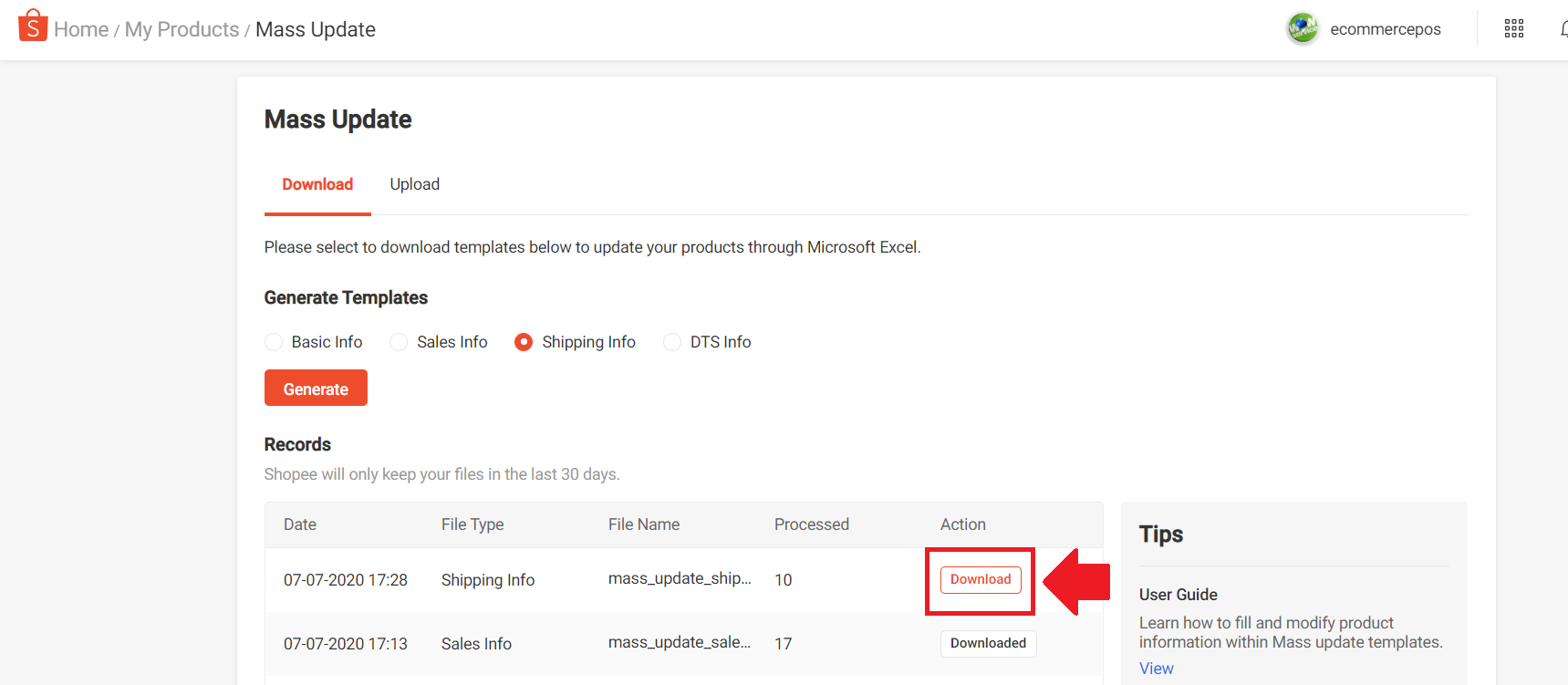The image size is (1568, 685).
Task: Click the ecommercepos account name
Action: click(1385, 29)
